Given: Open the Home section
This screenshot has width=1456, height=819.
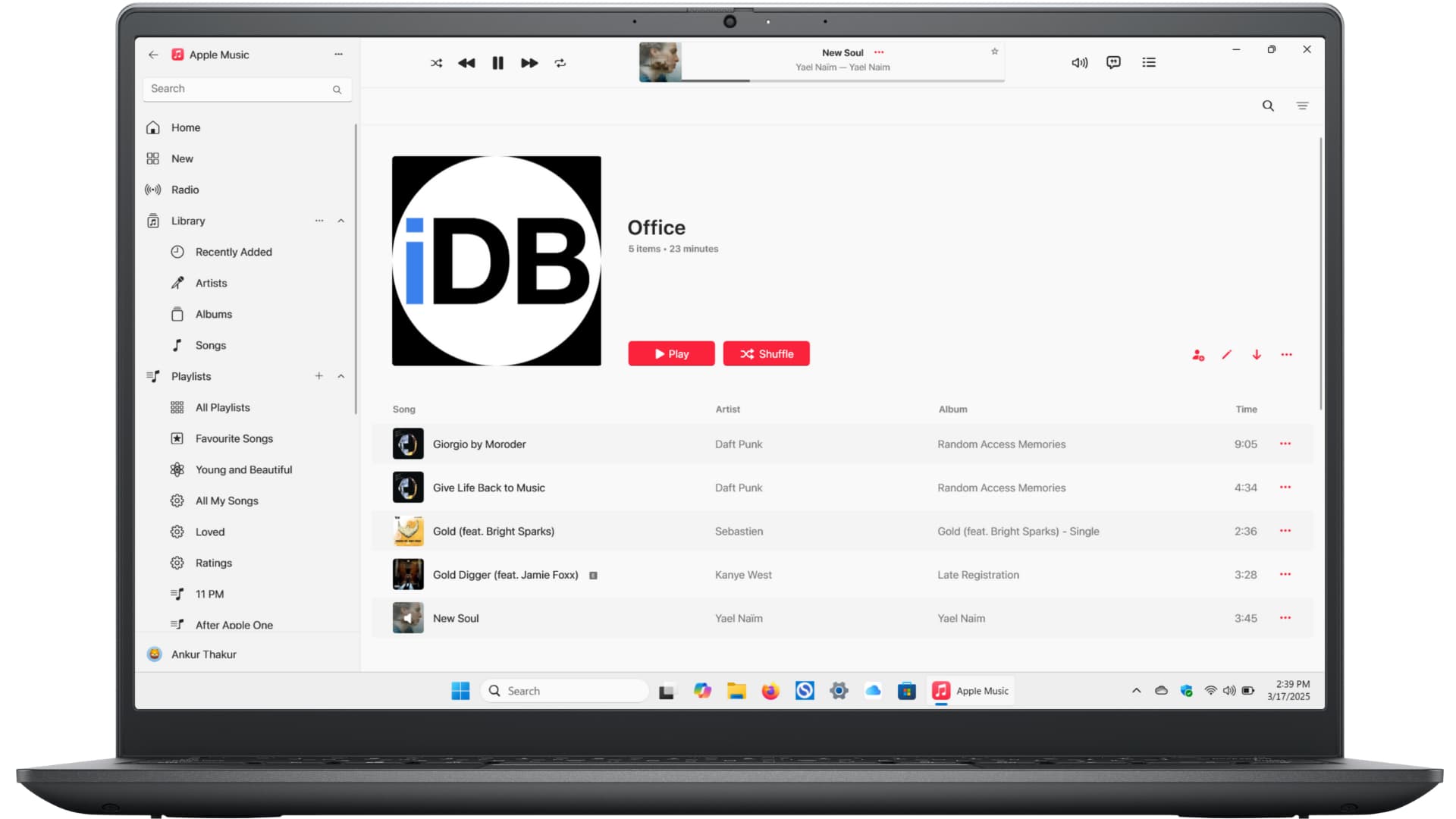Looking at the screenshot, I should [x=248, y=127].
